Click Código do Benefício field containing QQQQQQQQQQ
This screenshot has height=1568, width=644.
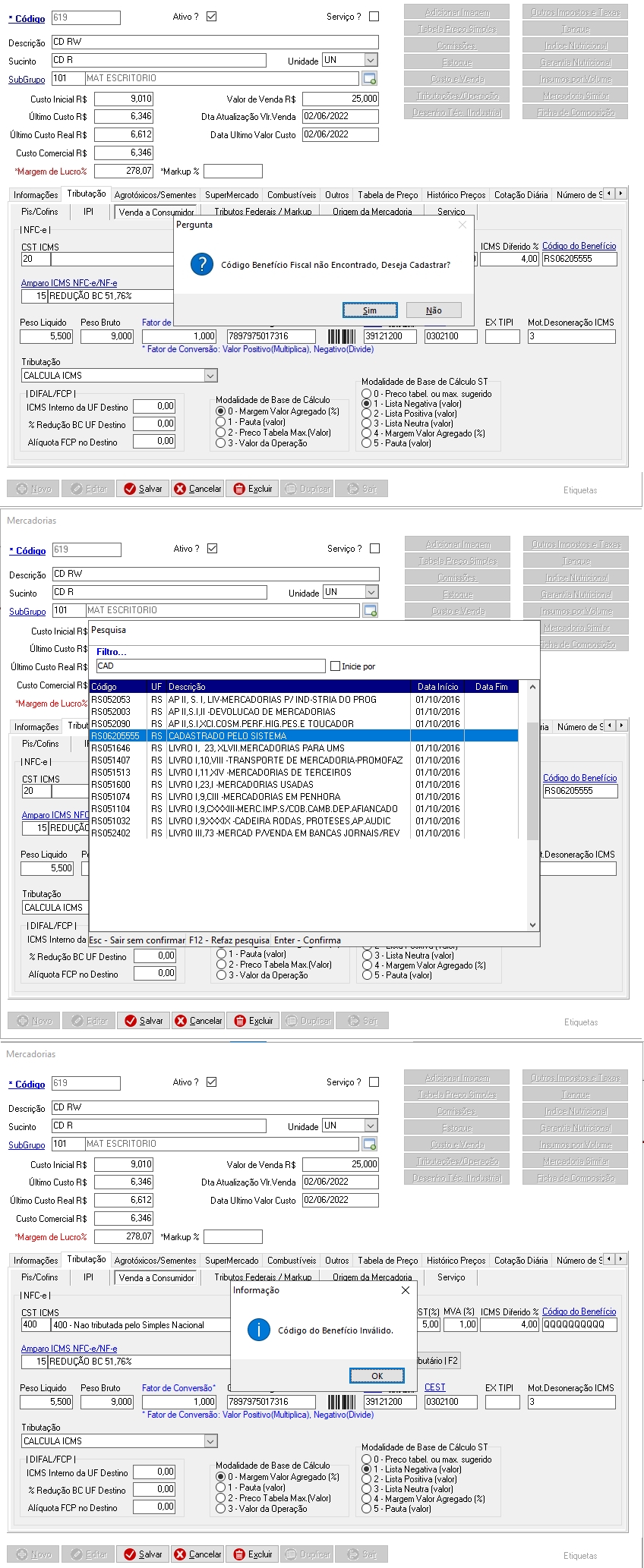click(x=579, y=1324)
